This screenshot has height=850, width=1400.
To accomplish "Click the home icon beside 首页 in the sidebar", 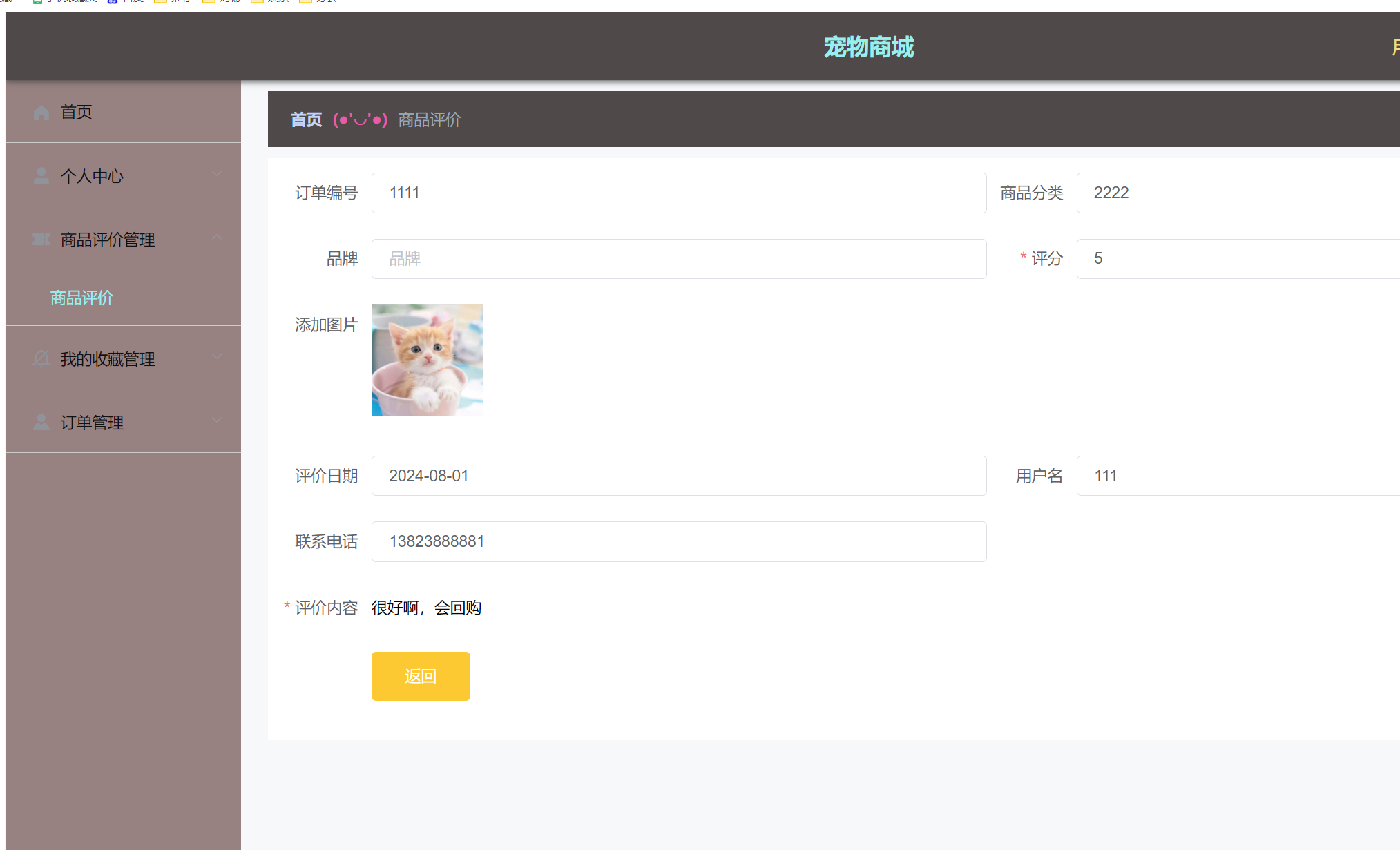I will pyautogui.click(x=41, y=113).
